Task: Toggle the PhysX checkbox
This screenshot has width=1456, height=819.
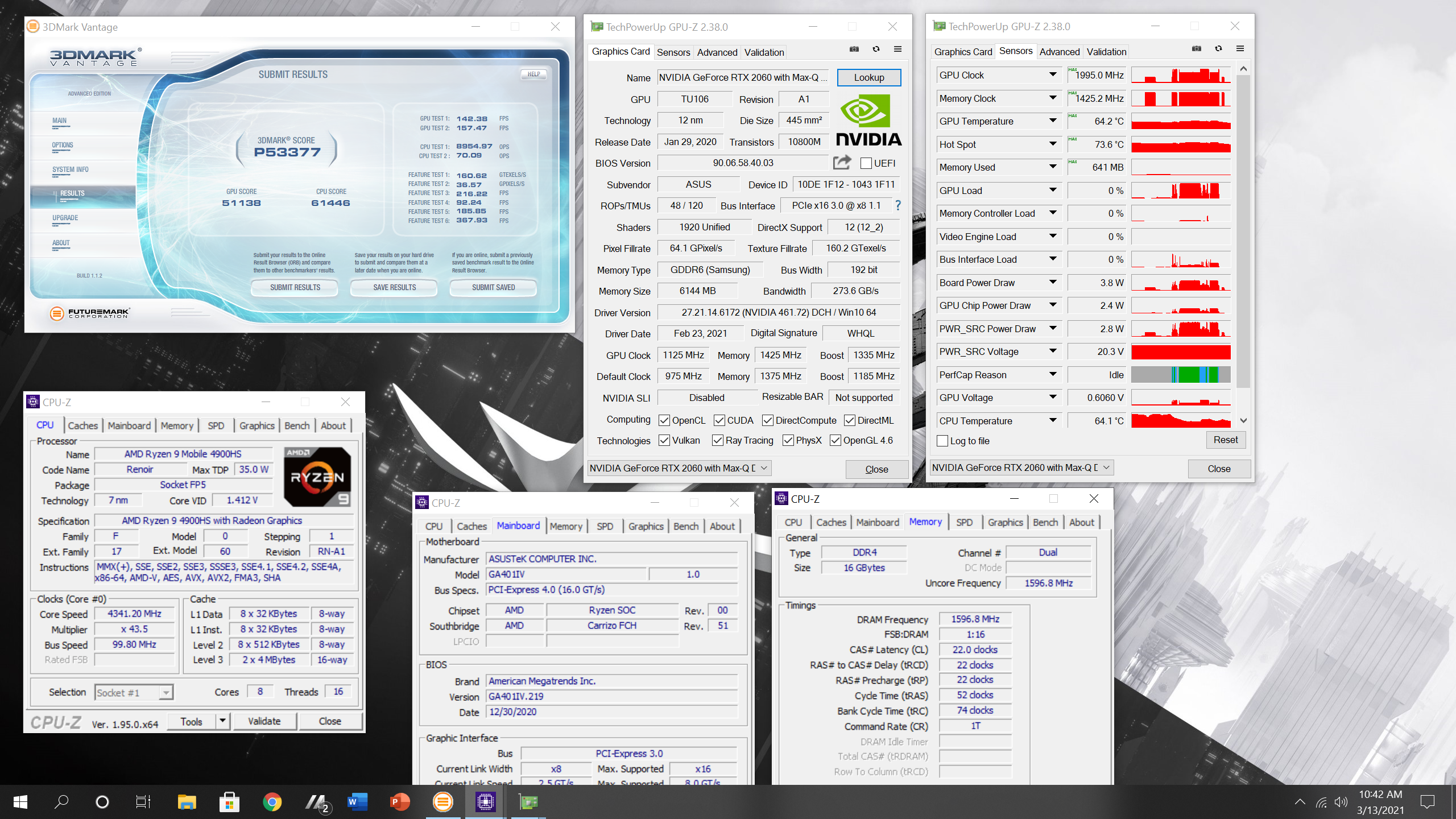Action: pos(788,440)
